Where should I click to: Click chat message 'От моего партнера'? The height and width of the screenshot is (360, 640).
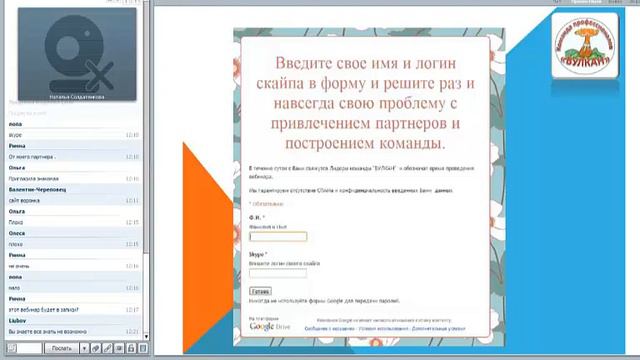[x=32, y=157]
